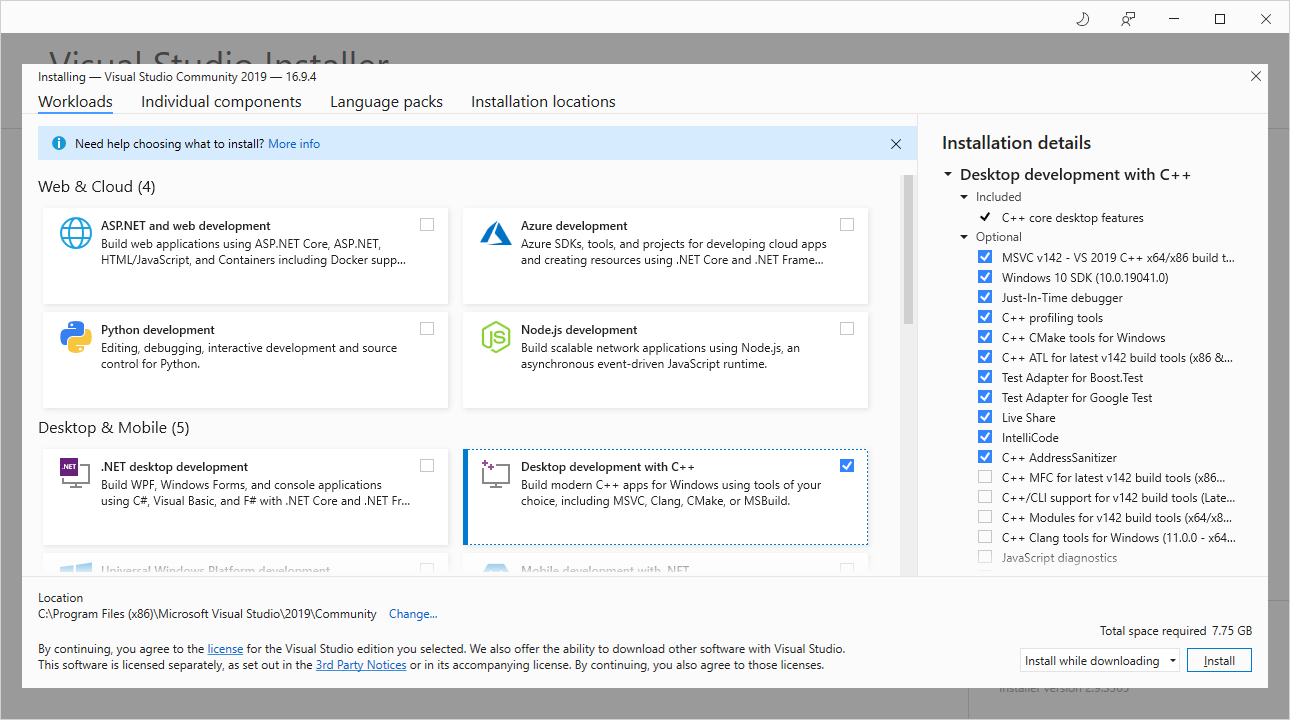Enable ASP.NET and web development workload
Screen dimensions: 1290x720
[427, 225]
